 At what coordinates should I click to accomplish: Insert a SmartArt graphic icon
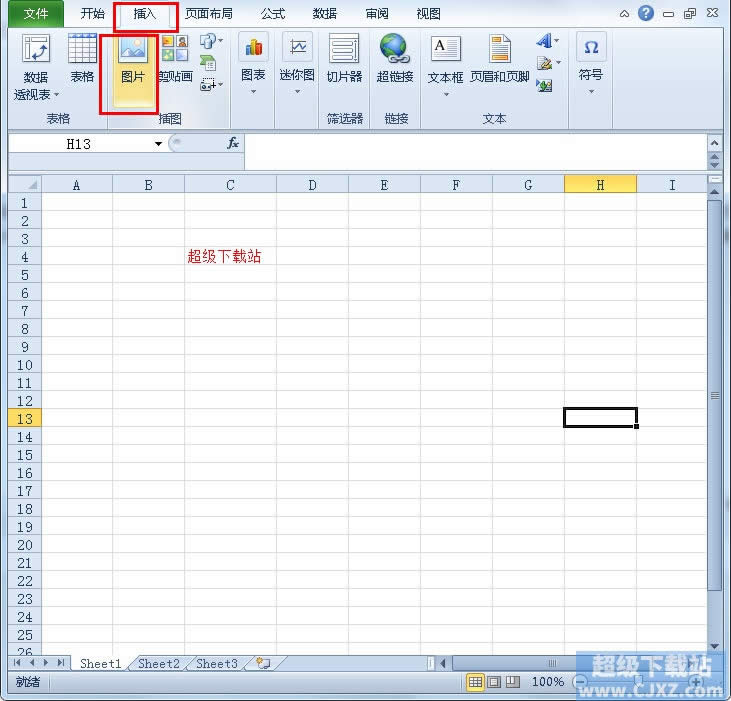208,63
